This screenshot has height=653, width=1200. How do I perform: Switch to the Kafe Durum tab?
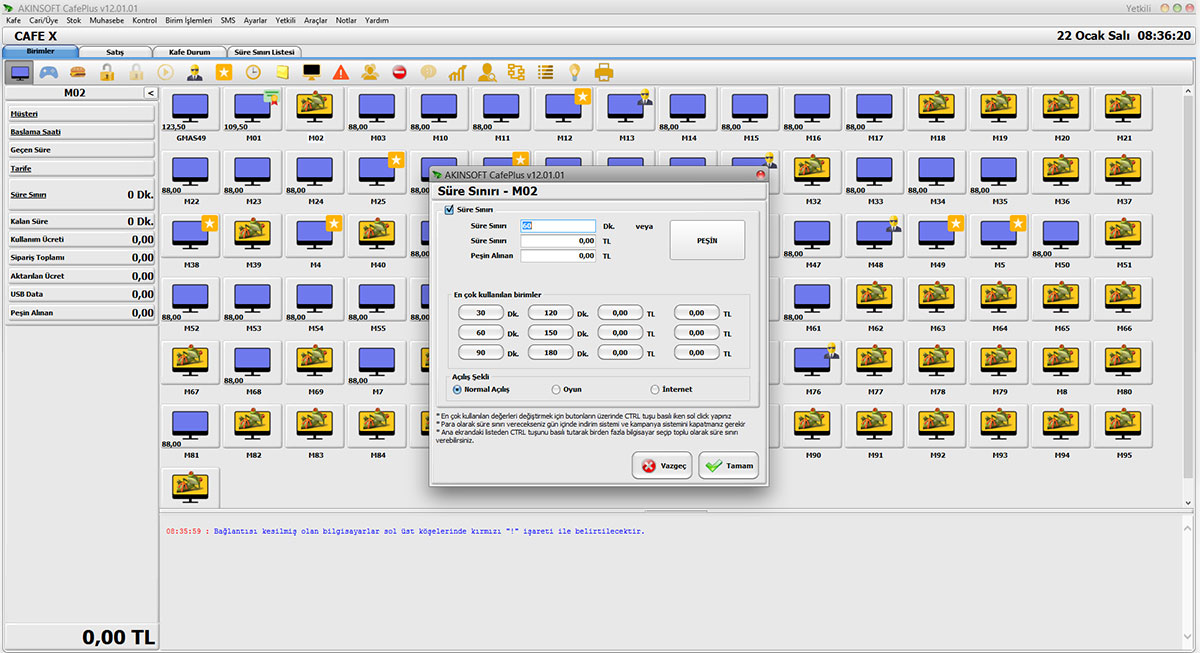[188, 51]
